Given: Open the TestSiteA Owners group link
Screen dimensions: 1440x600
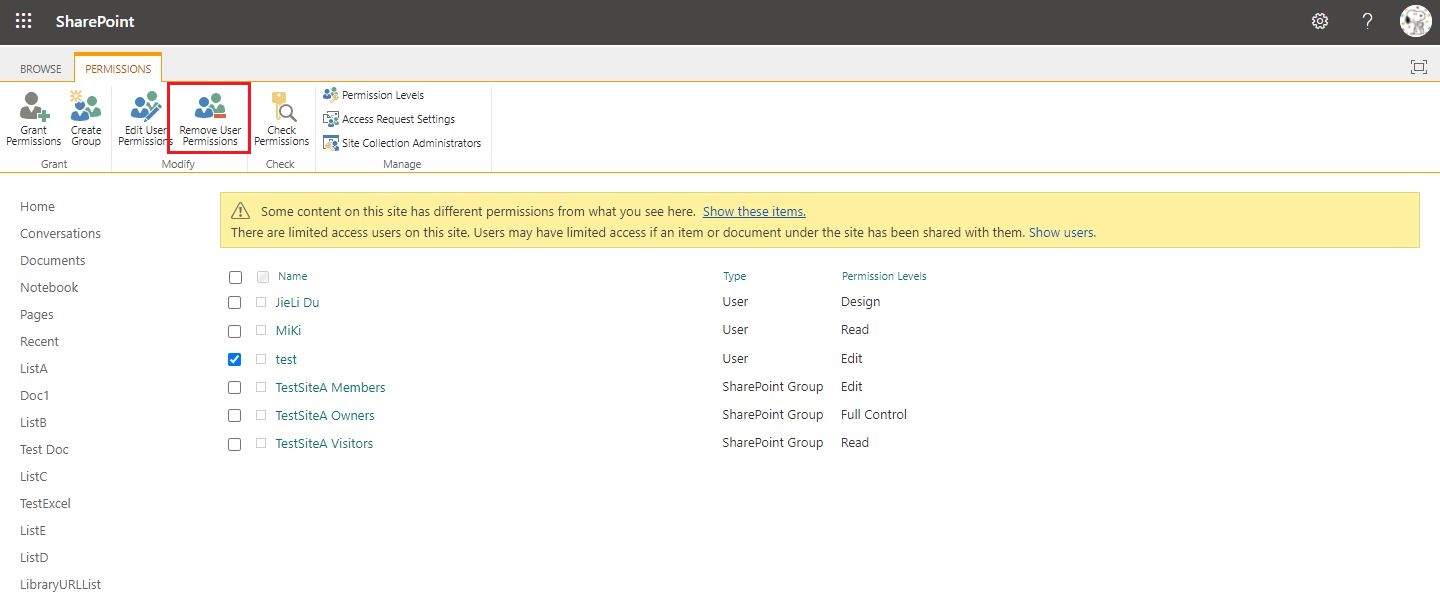Looking at the screenshot, I should click(x=325, y=415).
